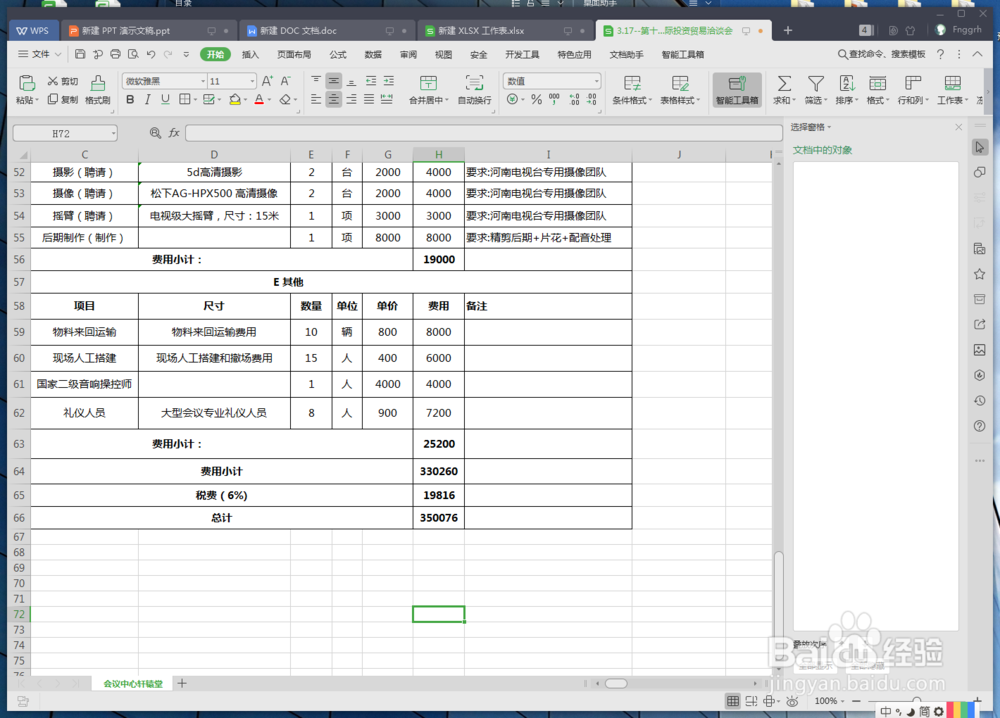This screenshot has height=718, width=1000.
Task: Toggle Bold formatting
Action: click(130, 99)
